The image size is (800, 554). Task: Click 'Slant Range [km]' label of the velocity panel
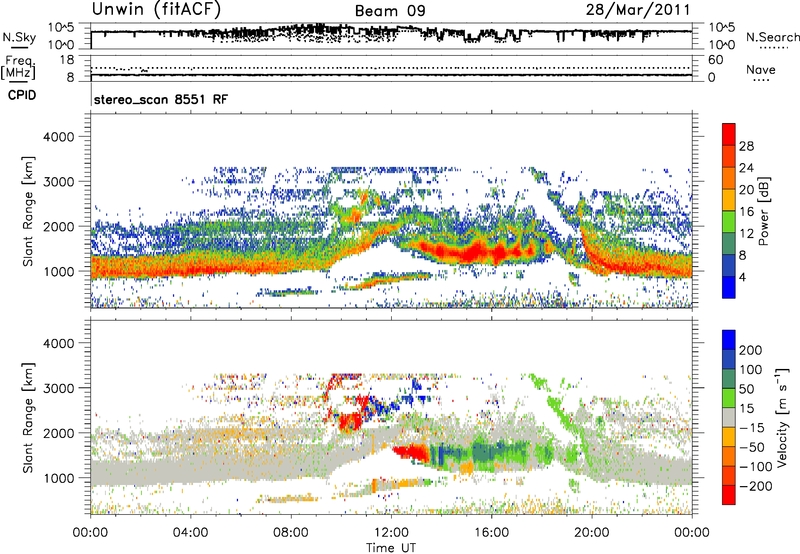point(28,418)
